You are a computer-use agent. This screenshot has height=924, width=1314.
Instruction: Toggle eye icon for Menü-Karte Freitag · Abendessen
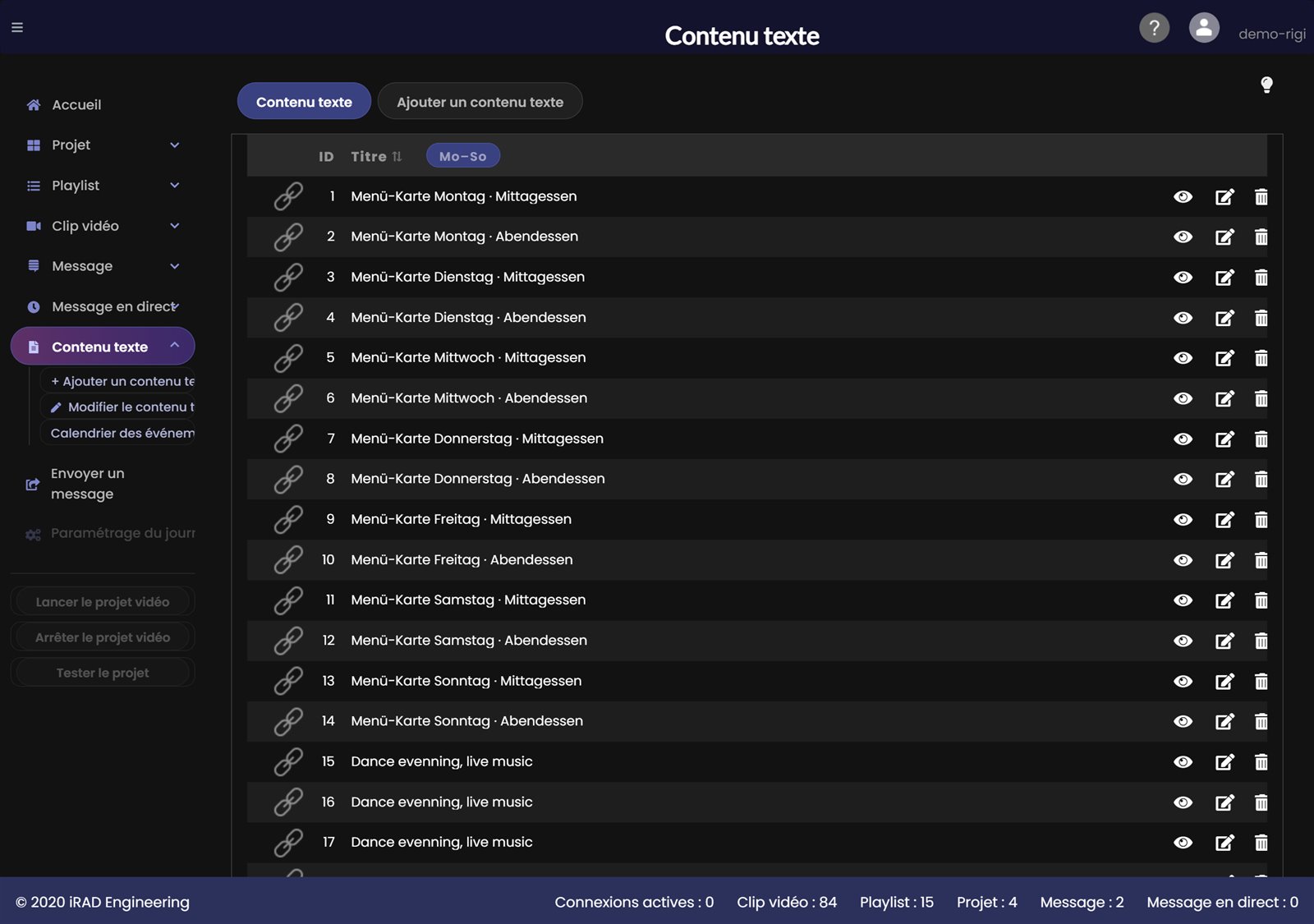(1183, 560)
